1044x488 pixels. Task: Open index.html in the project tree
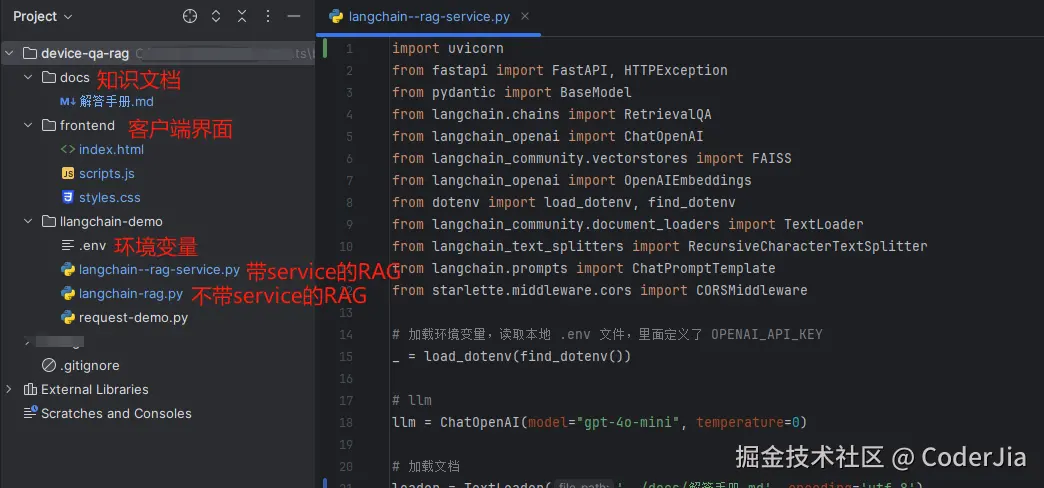click(111, 149)
